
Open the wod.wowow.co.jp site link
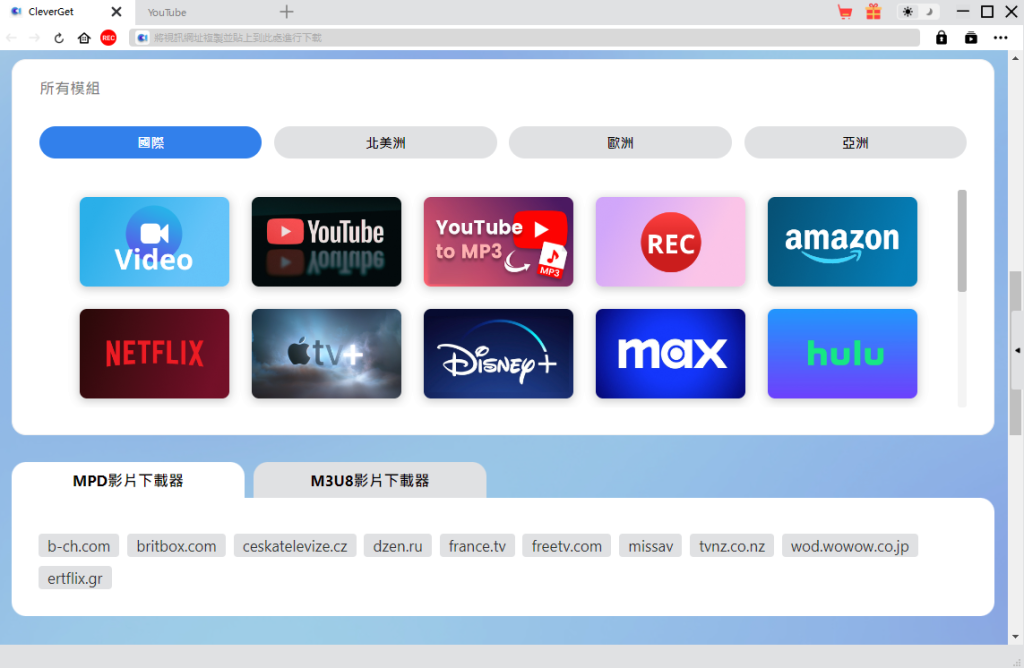click(850, 546)
